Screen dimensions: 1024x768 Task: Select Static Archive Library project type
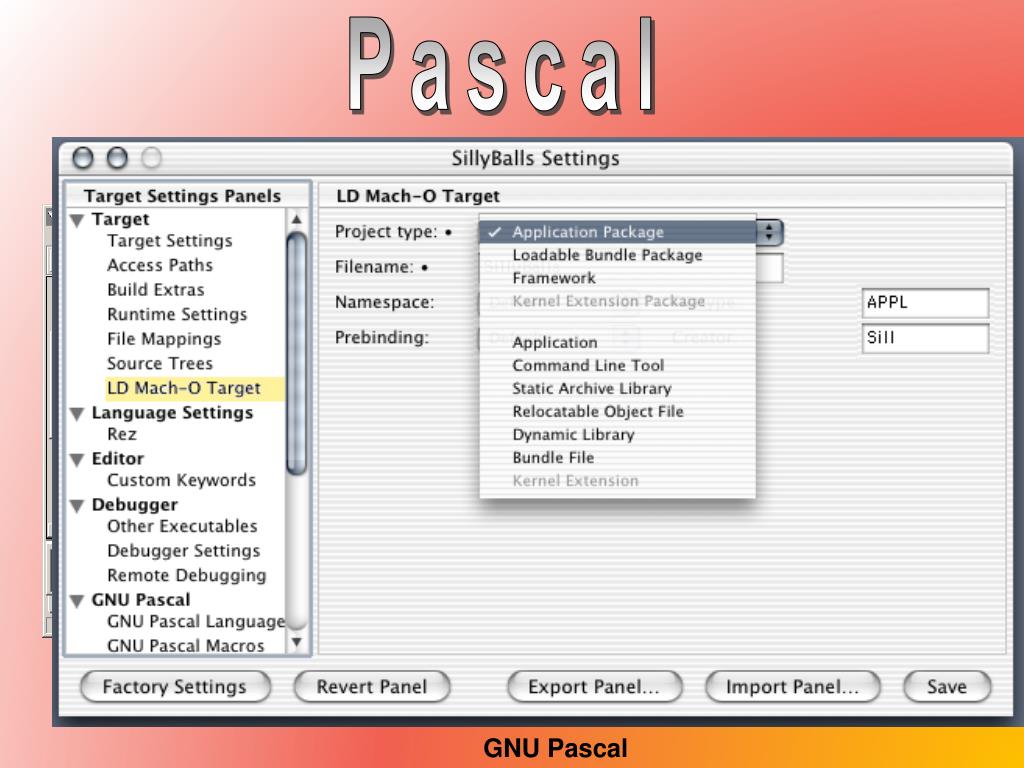617,389
